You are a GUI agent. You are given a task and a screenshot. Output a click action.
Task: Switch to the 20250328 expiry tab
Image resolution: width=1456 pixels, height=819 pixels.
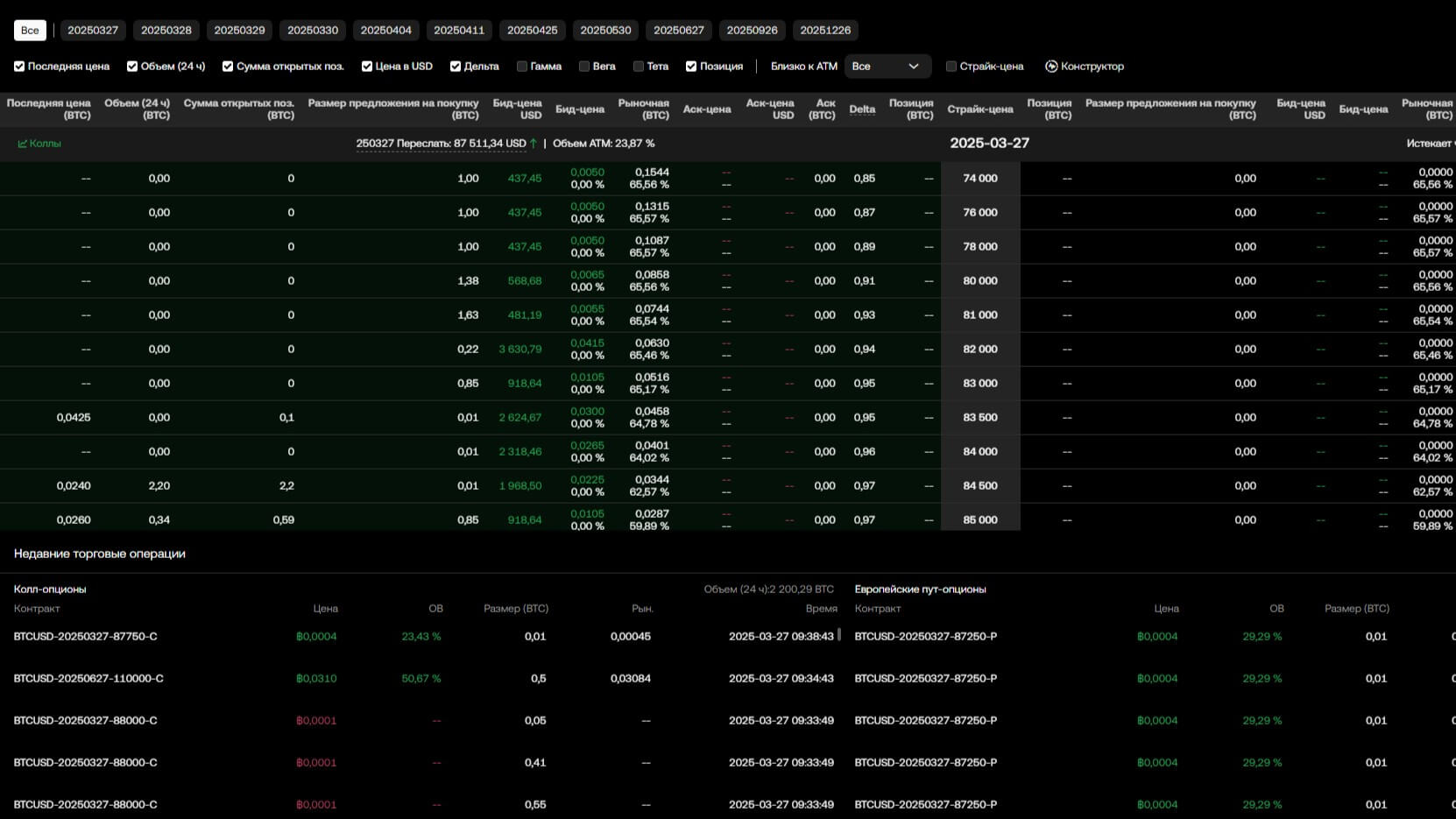point(166,30)
